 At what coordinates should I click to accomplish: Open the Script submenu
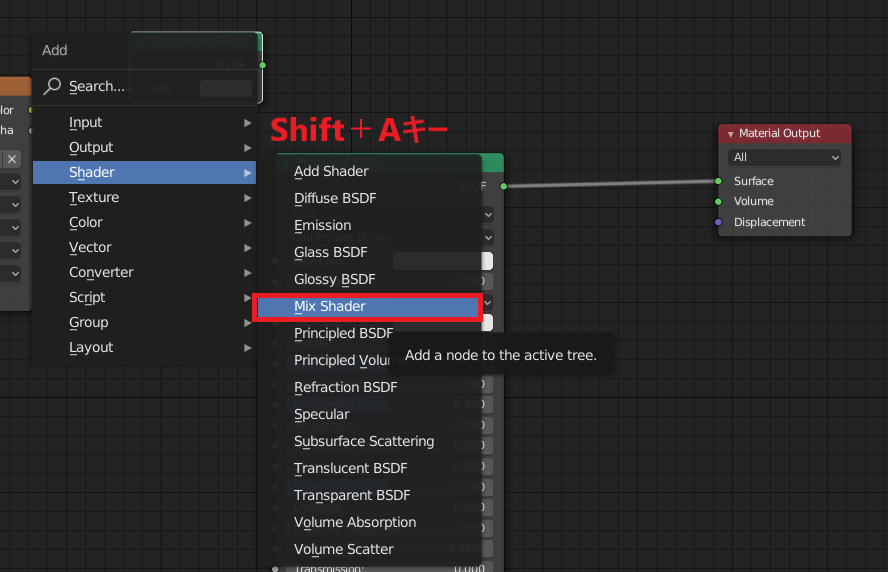click(144, 297)
